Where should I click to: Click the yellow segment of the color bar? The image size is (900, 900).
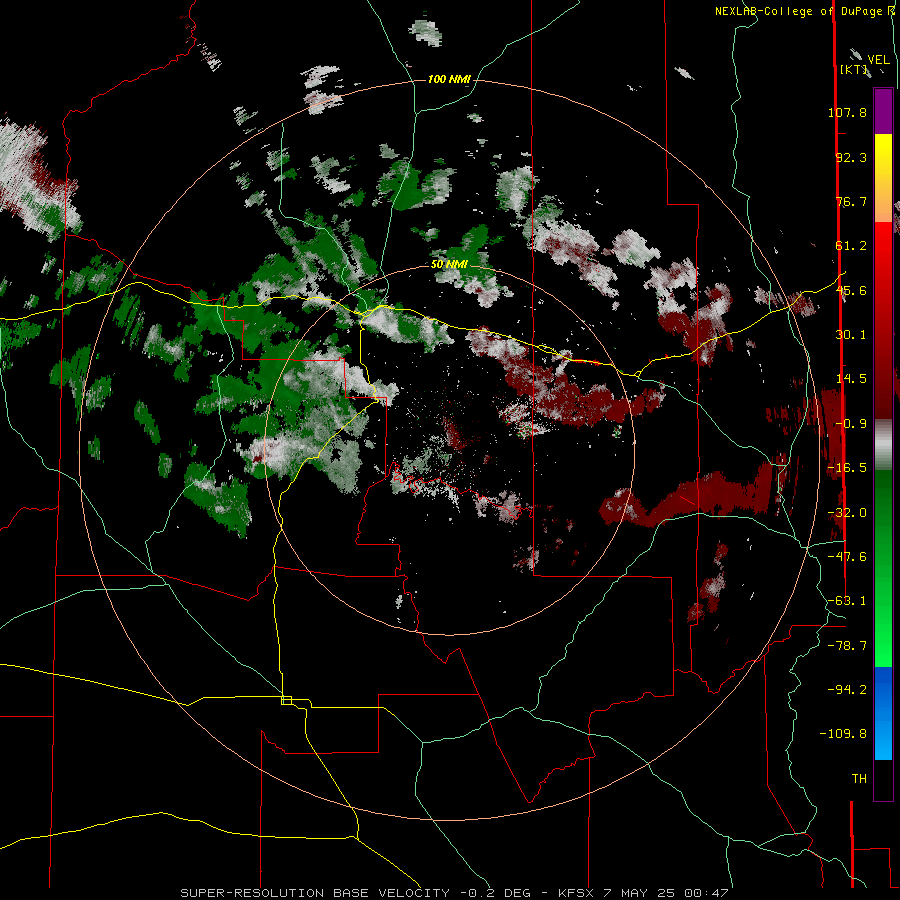(883, 158)
